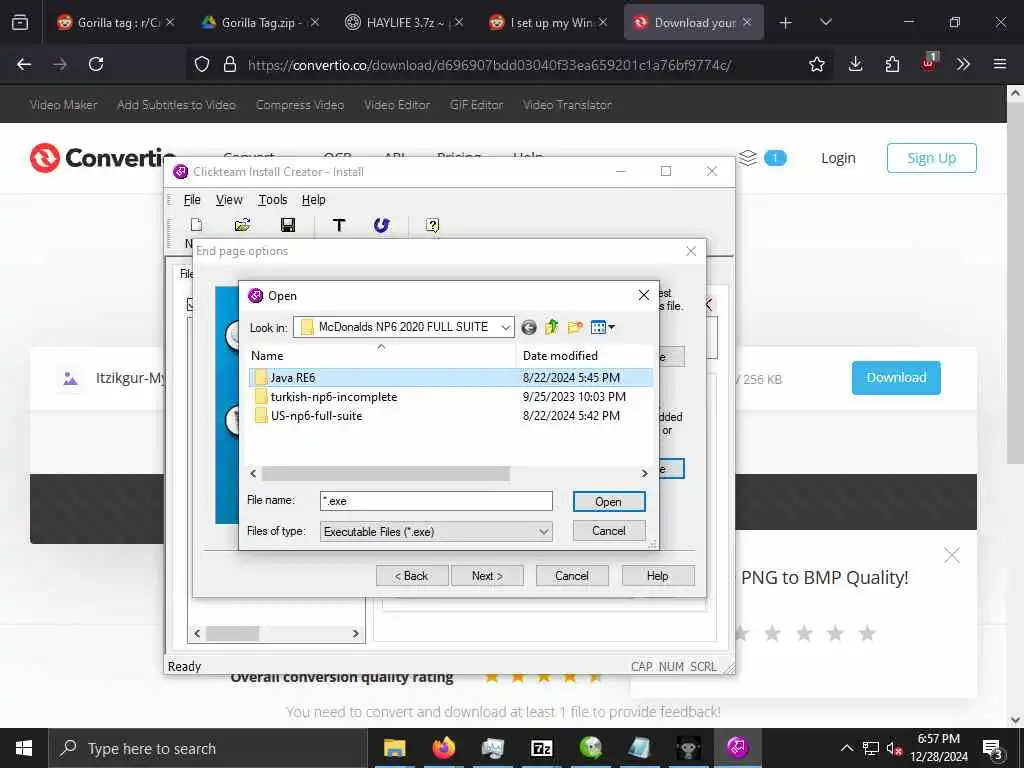1024x768 pixels.
Task: Click the Open folder icon in Install Creator toolbar
Action: pyautogui.click(x=242, y=225)
